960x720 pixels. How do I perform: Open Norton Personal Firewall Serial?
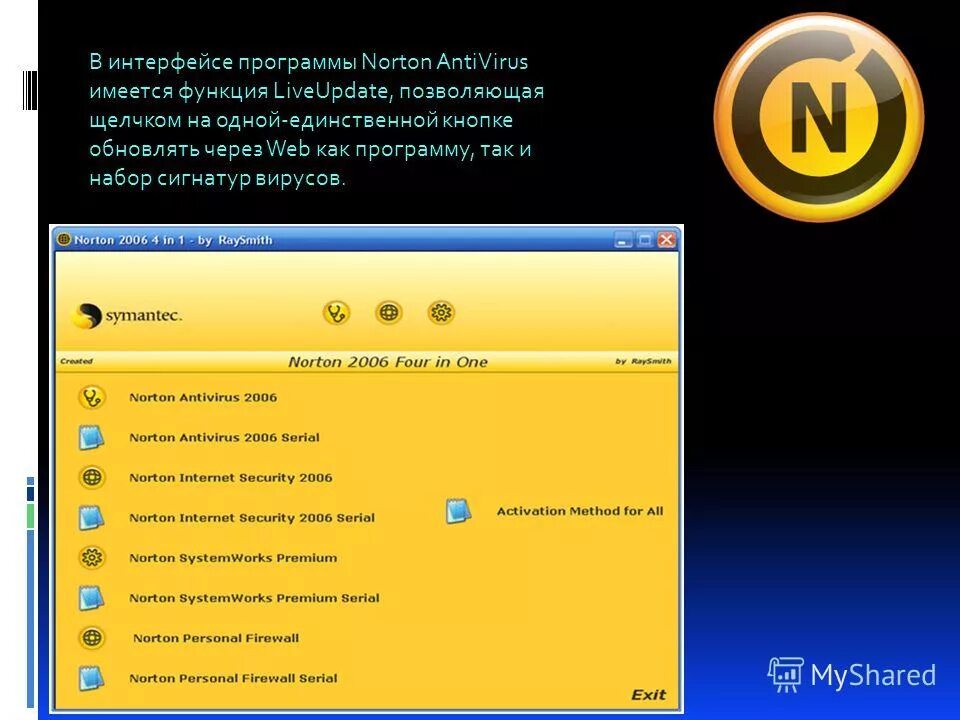click(x=233, y=678)
